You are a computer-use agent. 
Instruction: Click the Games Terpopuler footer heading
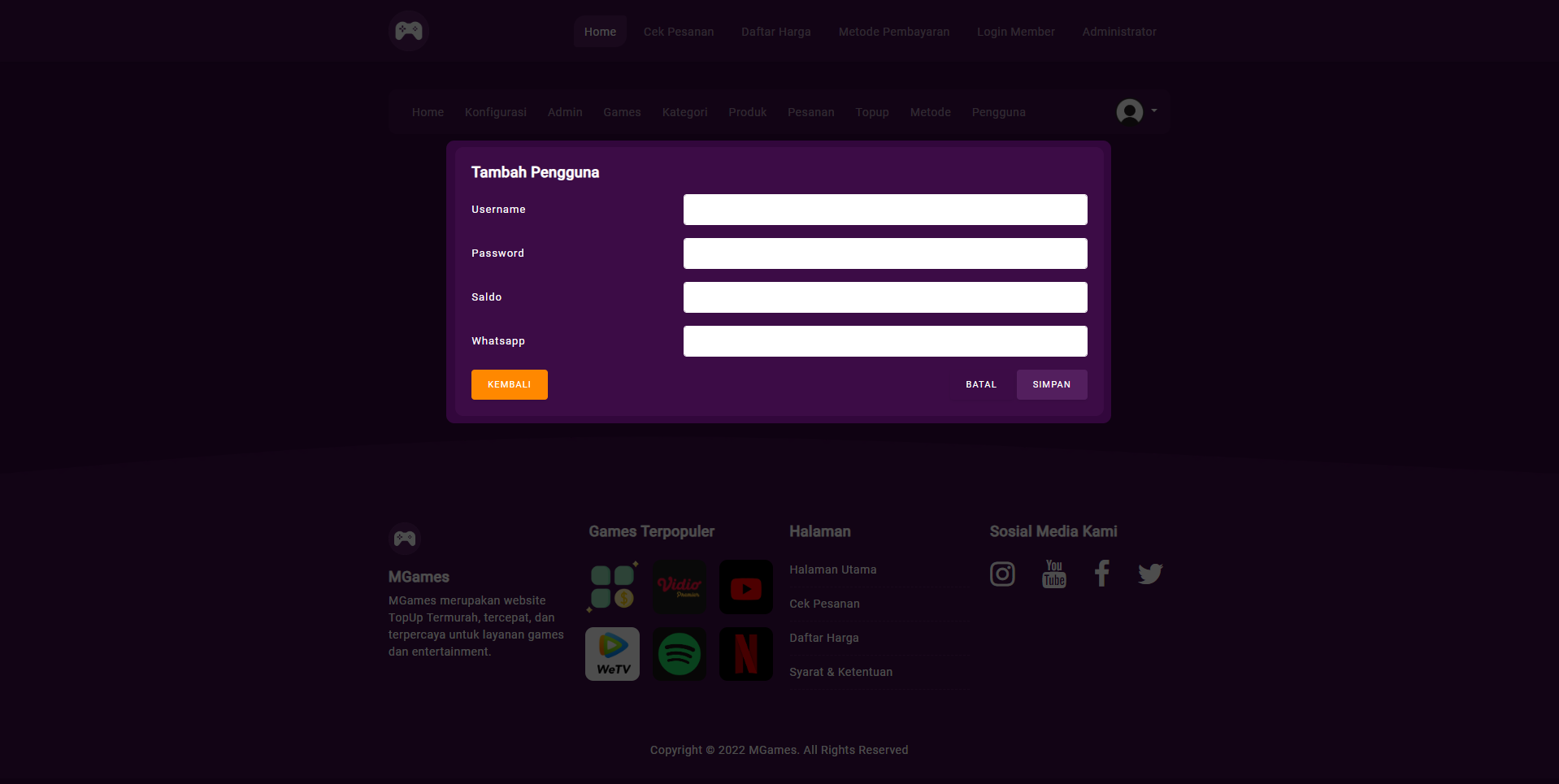pyautogui.click(x=651, y=531)
